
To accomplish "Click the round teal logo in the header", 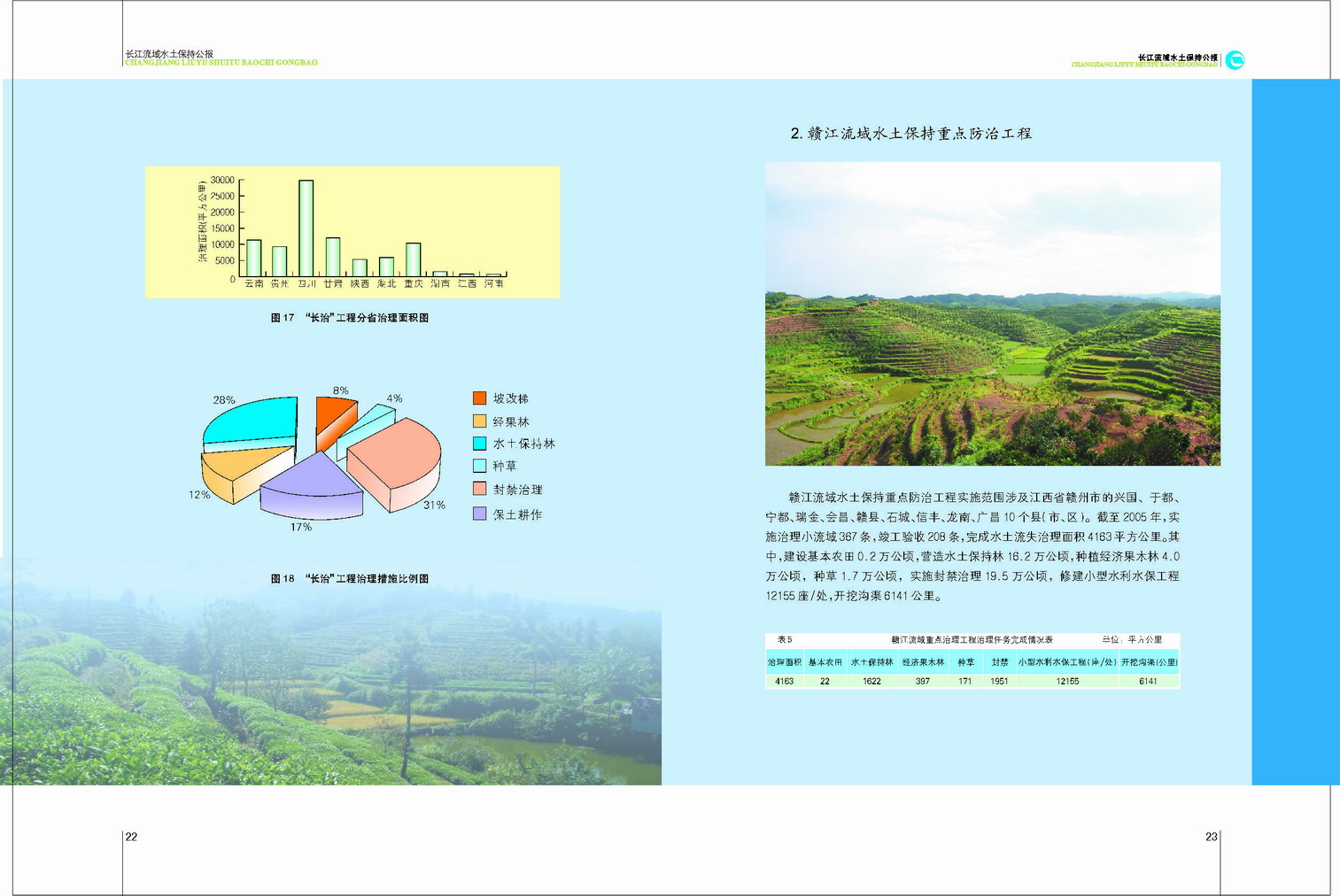I will click(1235, 60).
